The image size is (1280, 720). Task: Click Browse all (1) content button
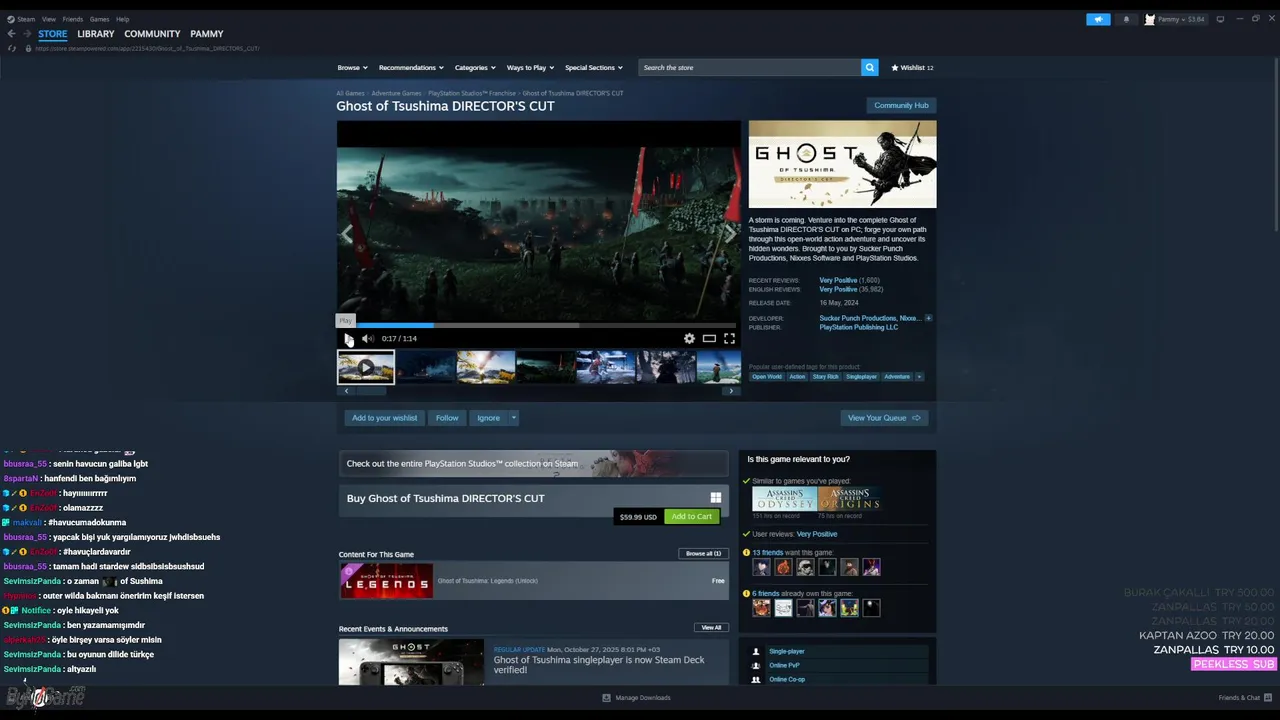pyautogui.click(x=703, y=554)
